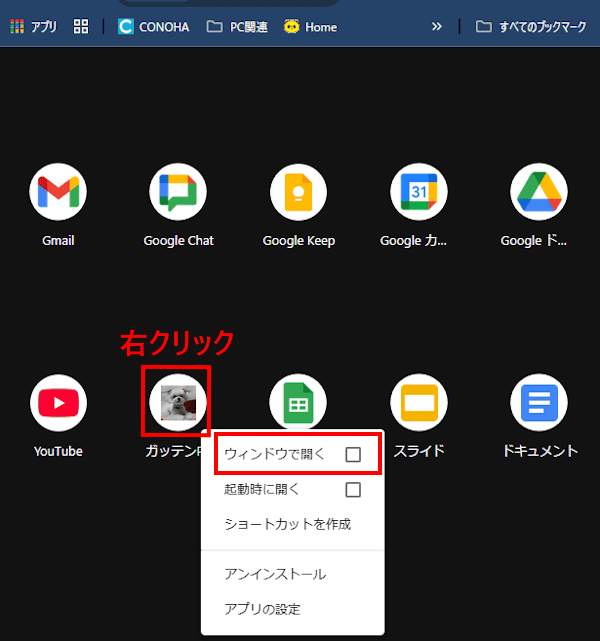600x641 pixels.
Task: Open the PC関連 bookmark folder
Action: [237, 27]
